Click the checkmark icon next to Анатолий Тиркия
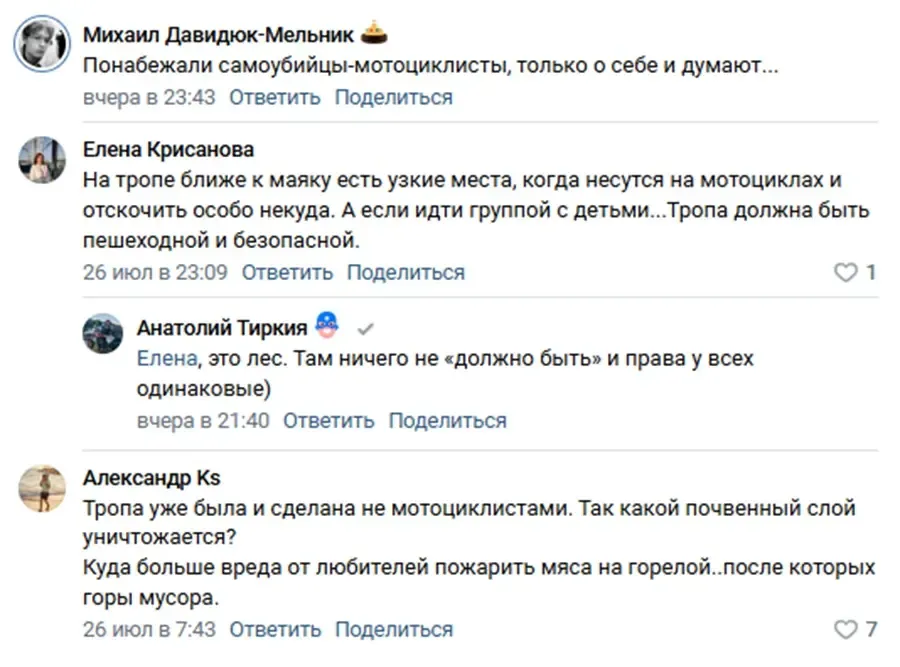Image resolution: width=900 pixels, height=667 pixels. (x=365, y=329)
